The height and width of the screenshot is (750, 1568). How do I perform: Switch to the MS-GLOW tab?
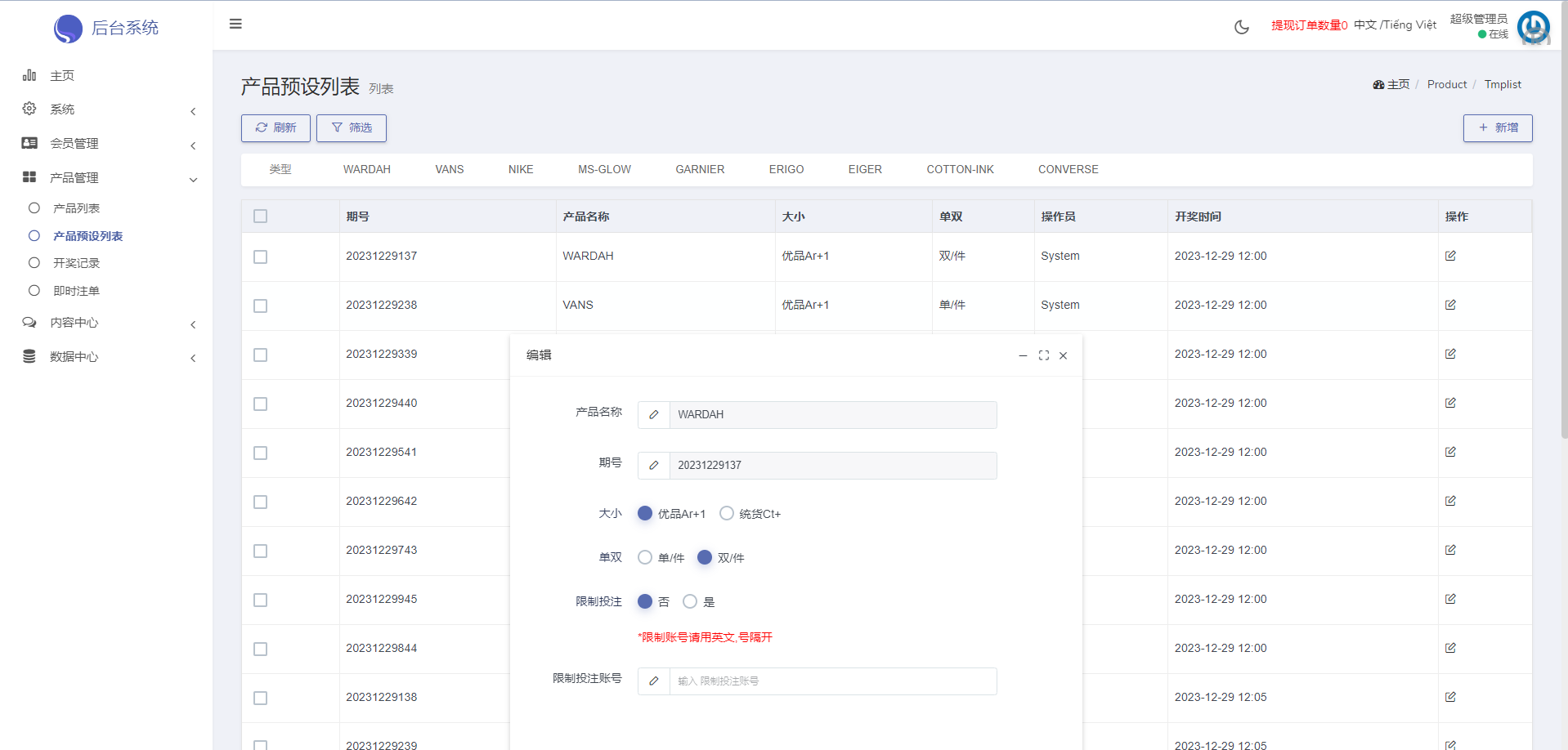(x=604, y=169)
